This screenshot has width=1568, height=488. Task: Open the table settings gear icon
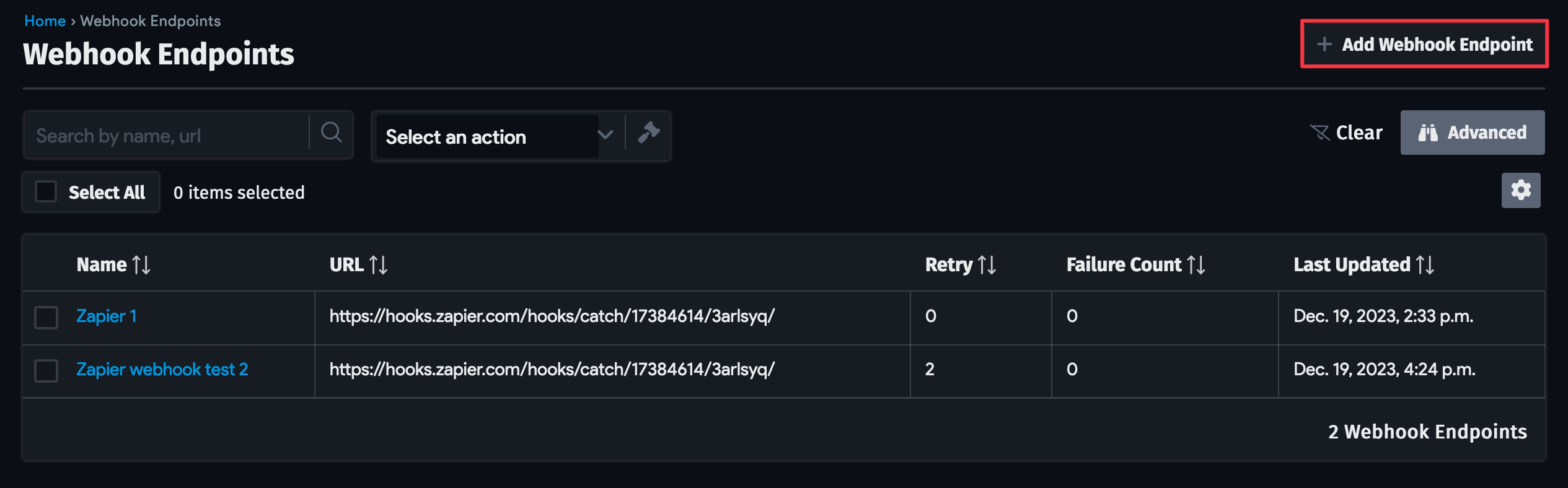pyautogui.click(x=1521, y=190)
